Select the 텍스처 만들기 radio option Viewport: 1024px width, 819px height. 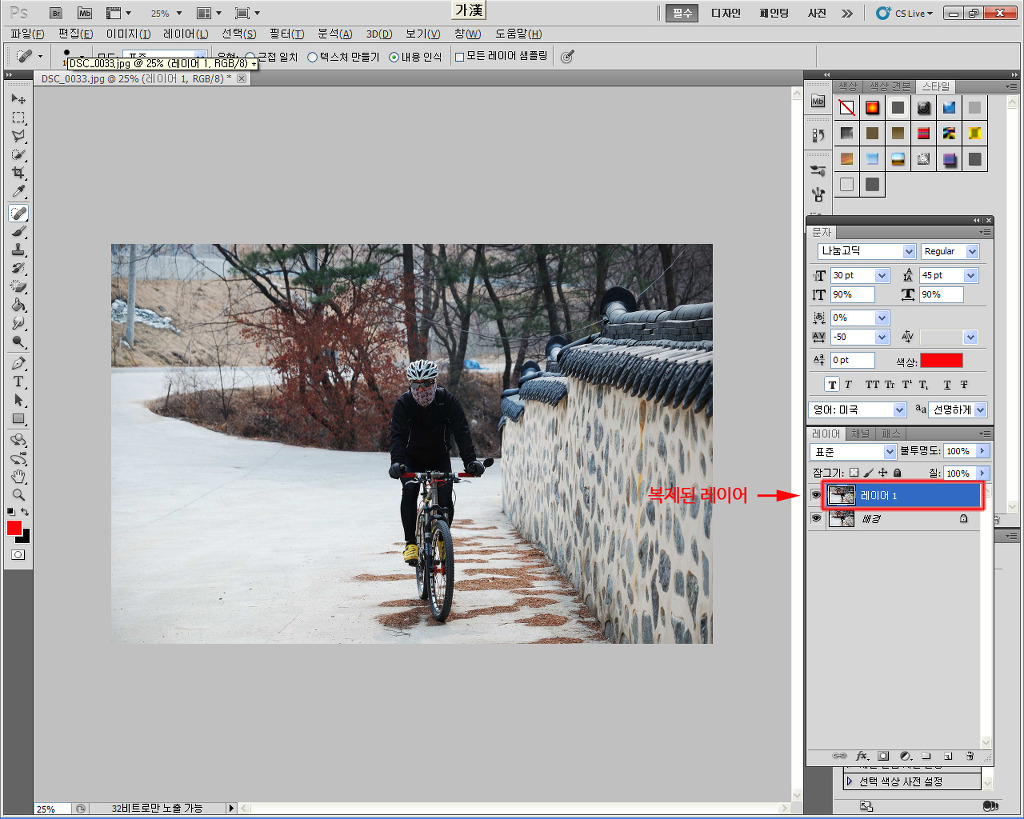click(x=313, y=57)
